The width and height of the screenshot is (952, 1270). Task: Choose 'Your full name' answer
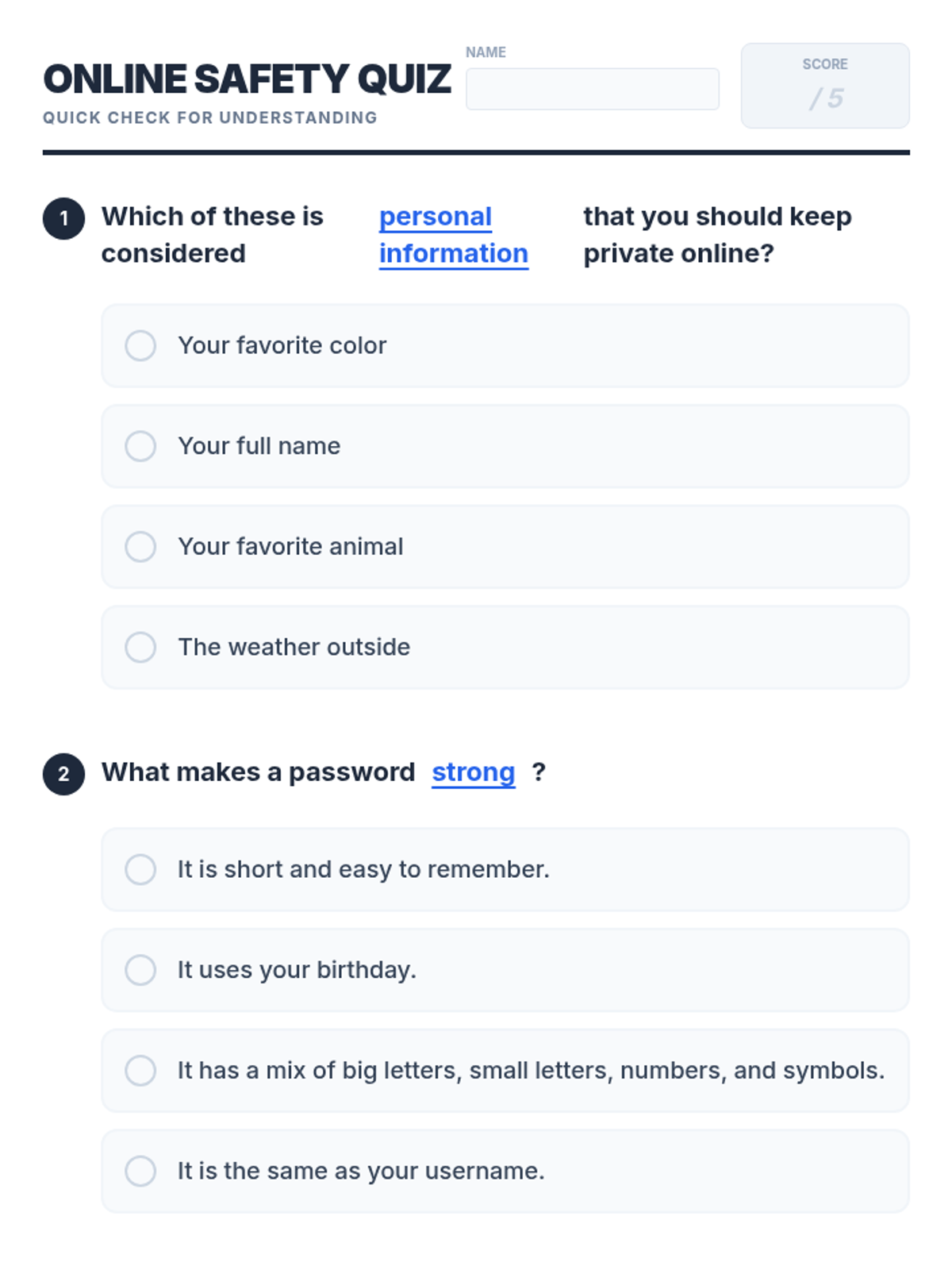(x=140, y=446)
